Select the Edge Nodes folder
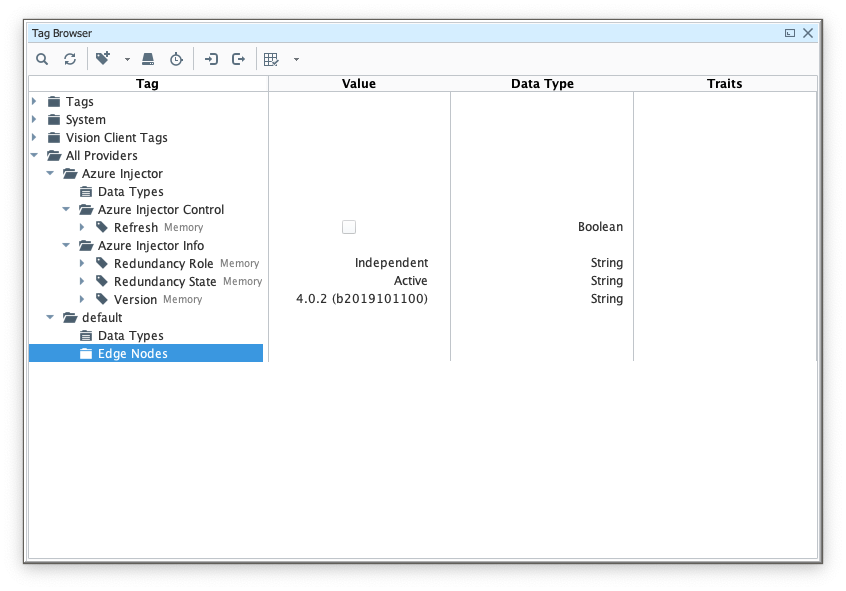The image size is (846, 591). click(x=132, y=353)
